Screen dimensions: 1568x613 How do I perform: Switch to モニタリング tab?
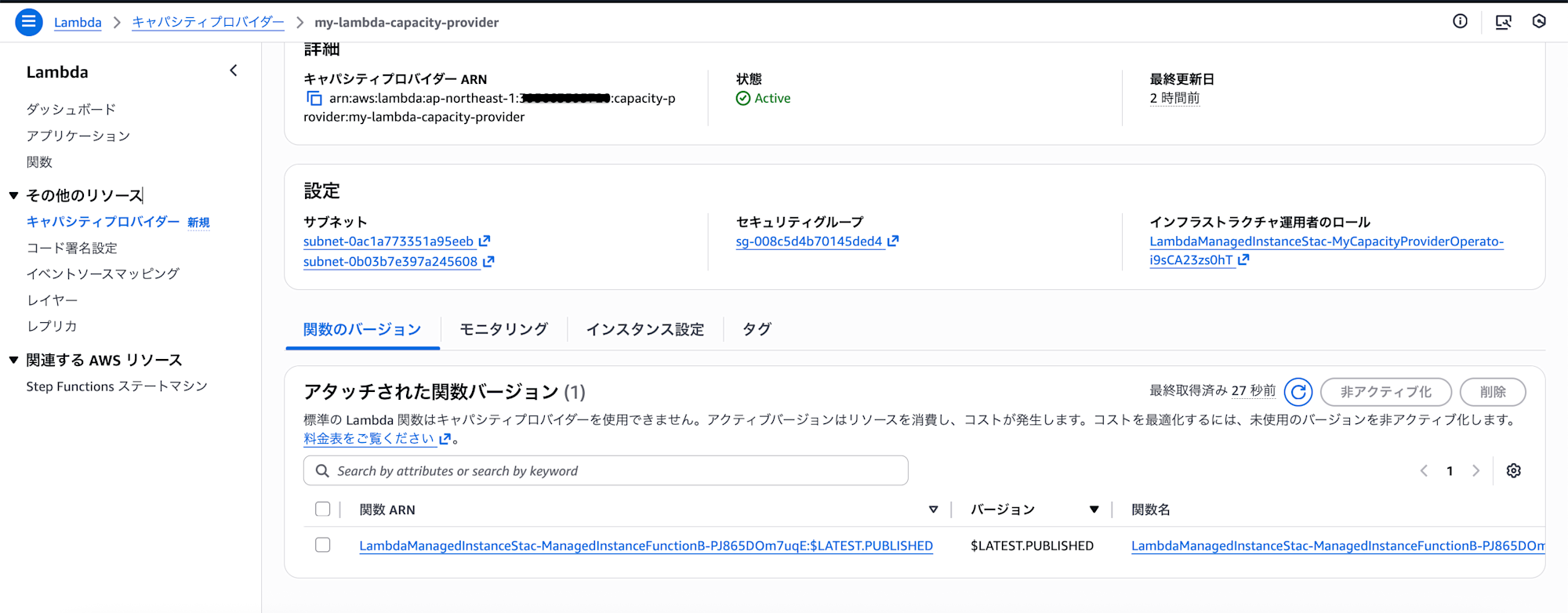coord(503,329)
